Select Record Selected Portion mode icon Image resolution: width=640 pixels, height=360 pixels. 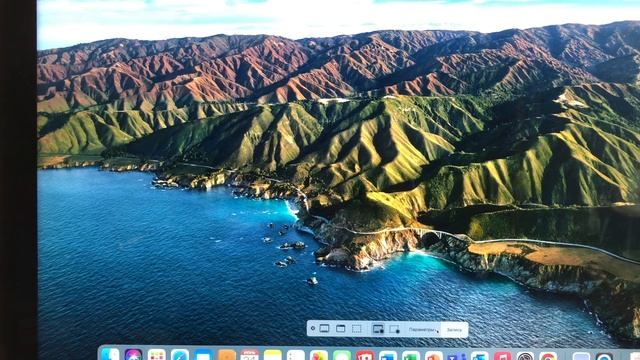395,329
